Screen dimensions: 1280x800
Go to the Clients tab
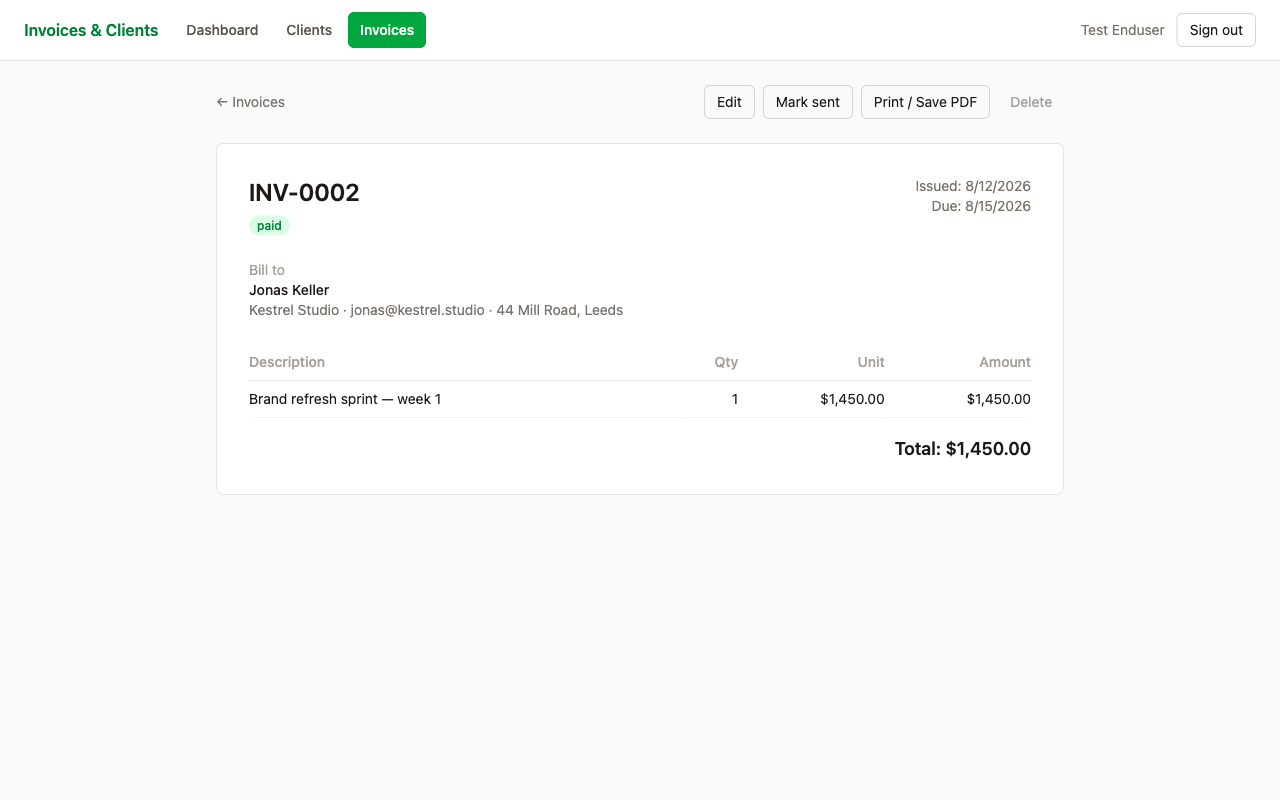[x=309, y=30]
